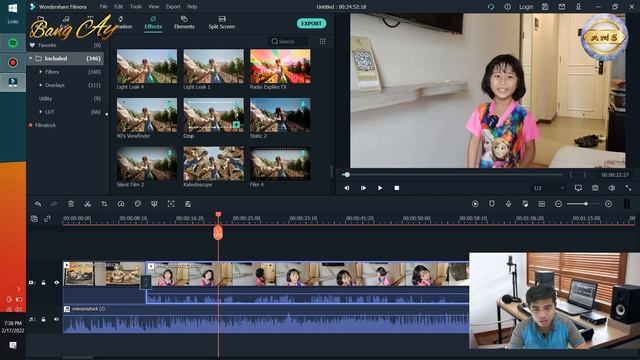Click the Login link
Screen dimensions: 640x360
coord(526,7)
